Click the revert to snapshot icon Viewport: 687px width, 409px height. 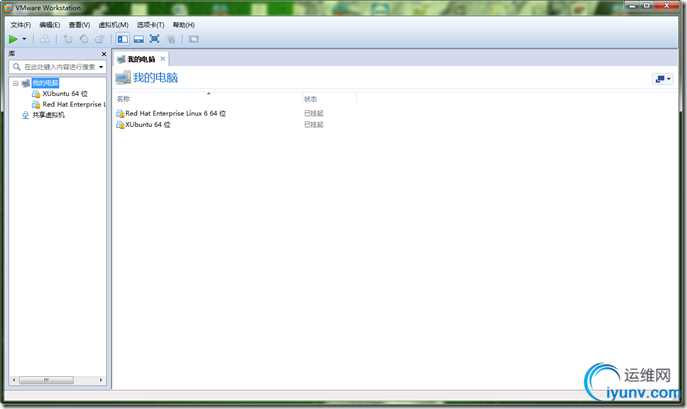coord(84,39)
